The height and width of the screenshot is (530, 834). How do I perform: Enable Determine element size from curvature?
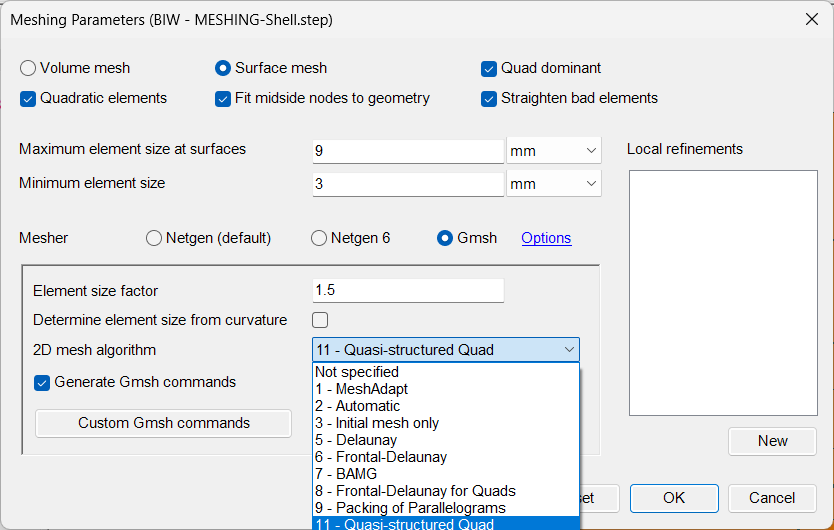[x=320, y=320]
